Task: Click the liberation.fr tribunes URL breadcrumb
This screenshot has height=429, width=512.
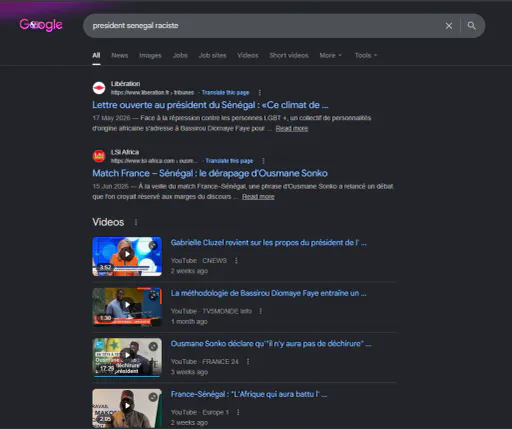Action: (152, 93)
